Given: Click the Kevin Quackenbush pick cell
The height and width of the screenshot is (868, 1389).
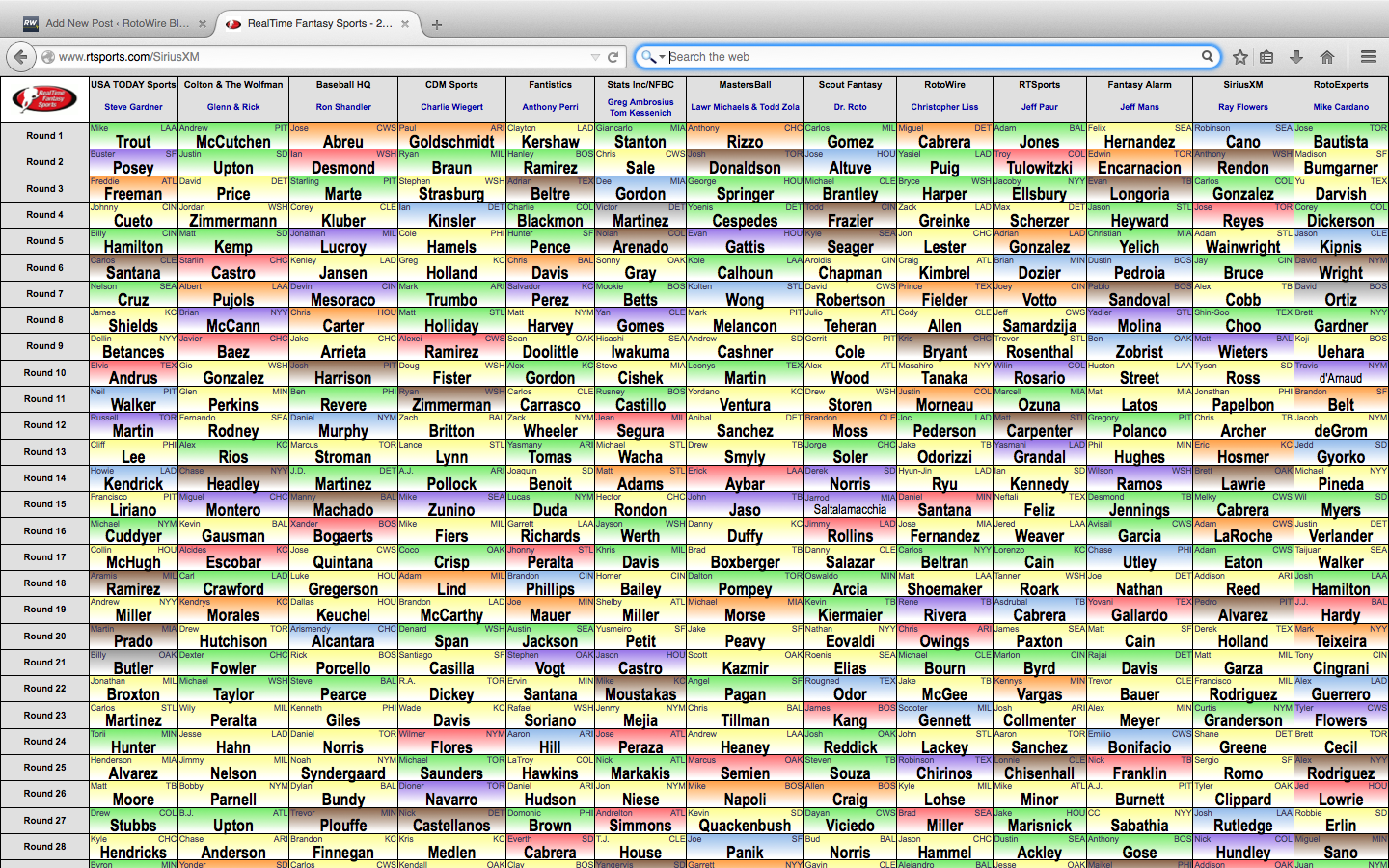Looking at the screenshot, I should coord(745,821).
